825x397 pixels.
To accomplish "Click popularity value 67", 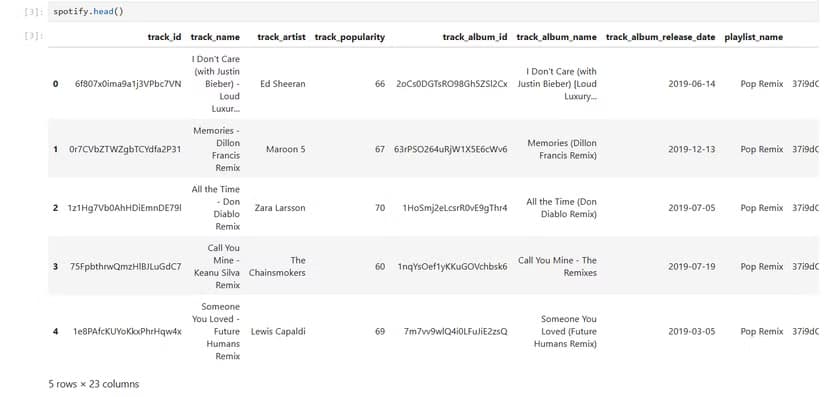I will point(380,149).
